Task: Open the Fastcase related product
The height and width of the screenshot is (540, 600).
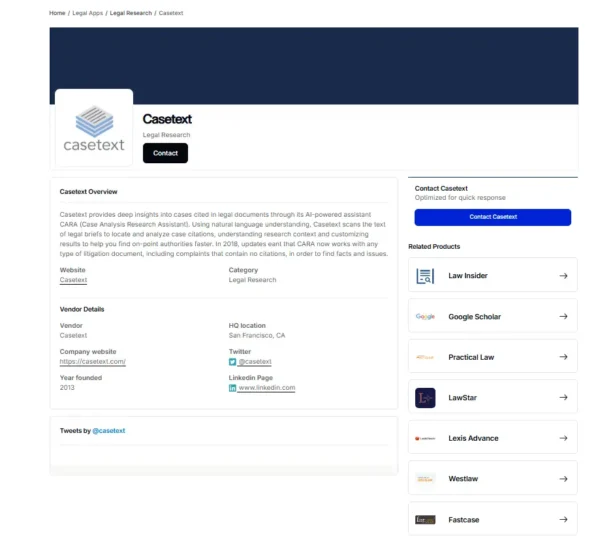Action: click(492, 519)
